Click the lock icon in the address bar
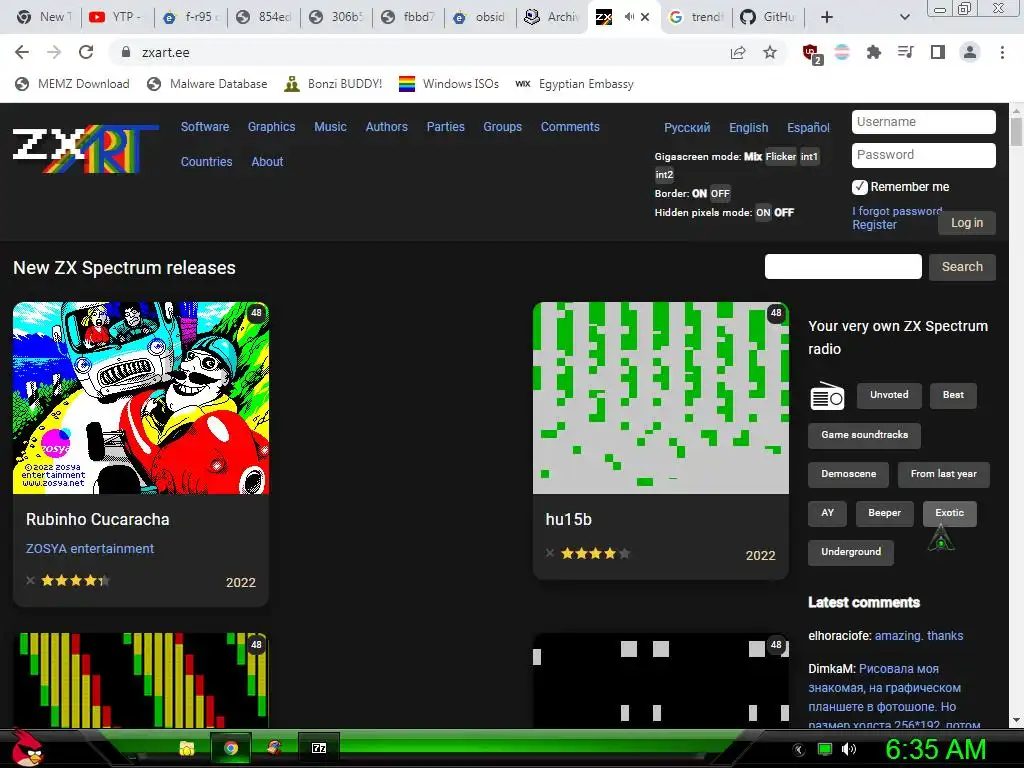1024x768 pixels. (125, 52)
